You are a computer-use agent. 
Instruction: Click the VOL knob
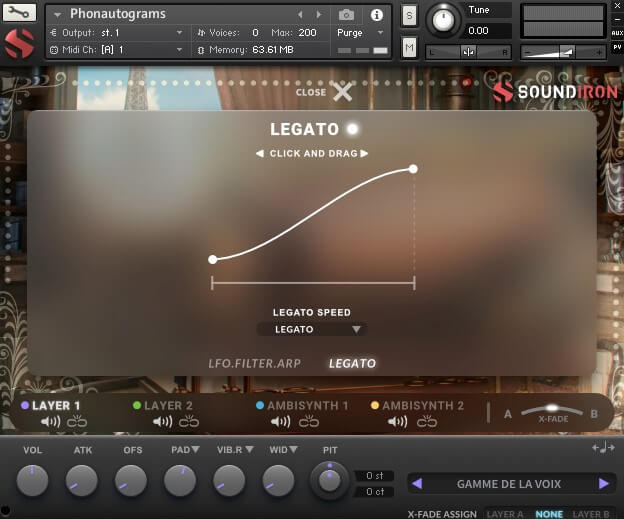[x=32, y=481]
